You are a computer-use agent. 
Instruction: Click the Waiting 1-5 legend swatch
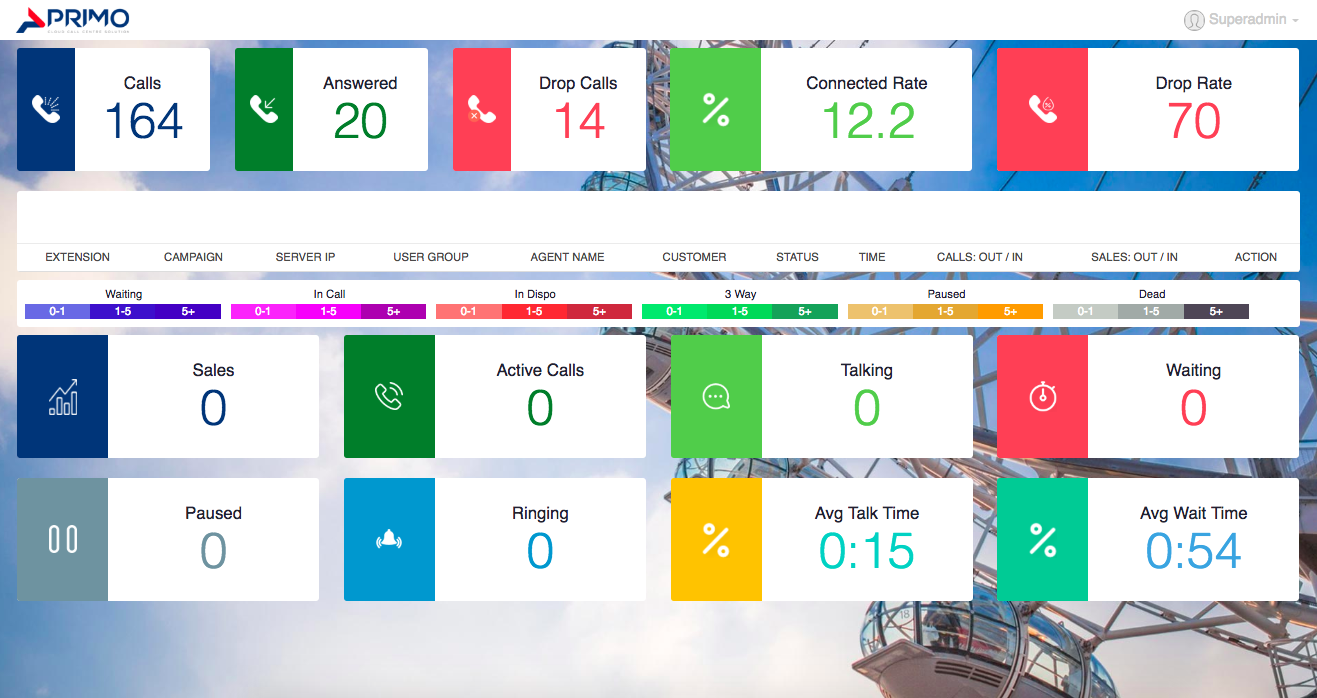123,311
